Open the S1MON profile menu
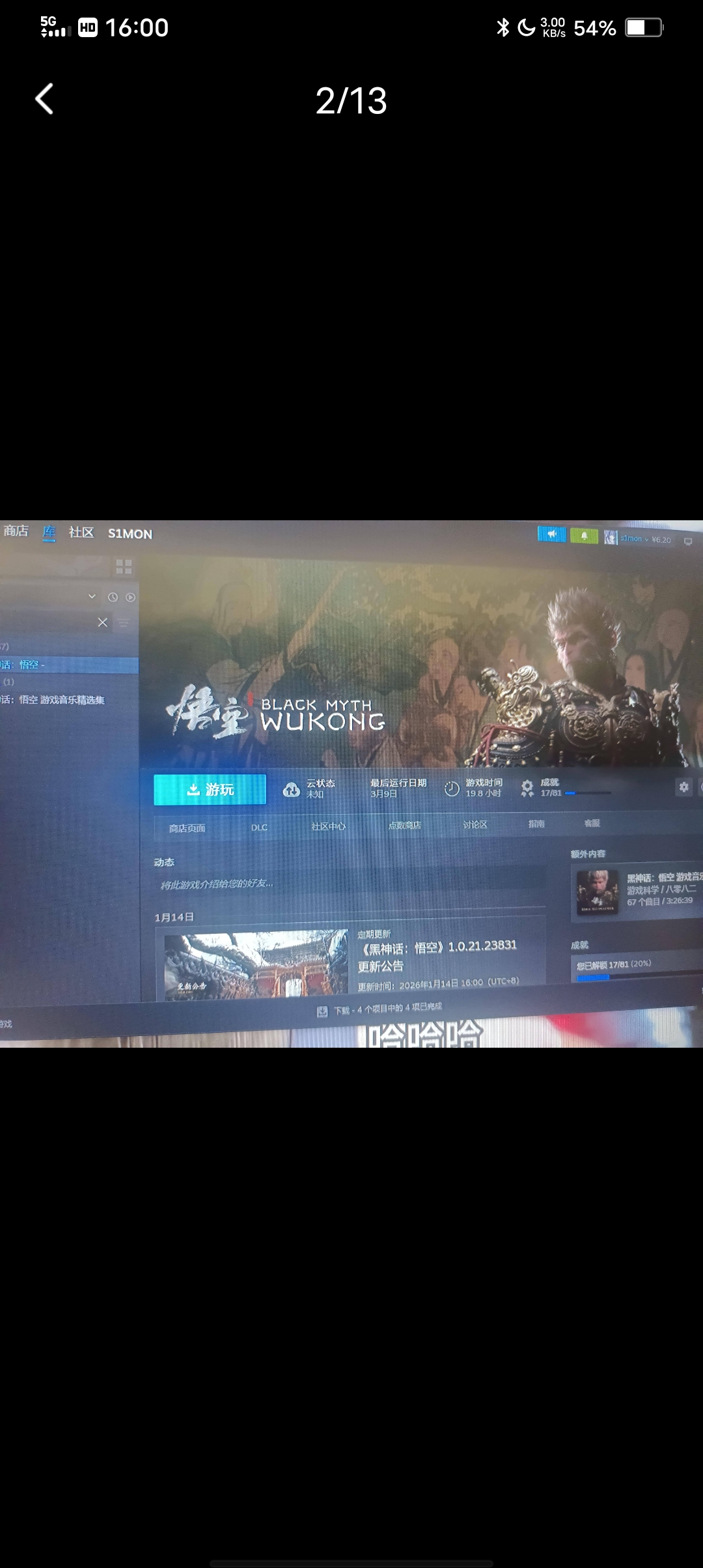The image size is (703, 1568). 130,534
